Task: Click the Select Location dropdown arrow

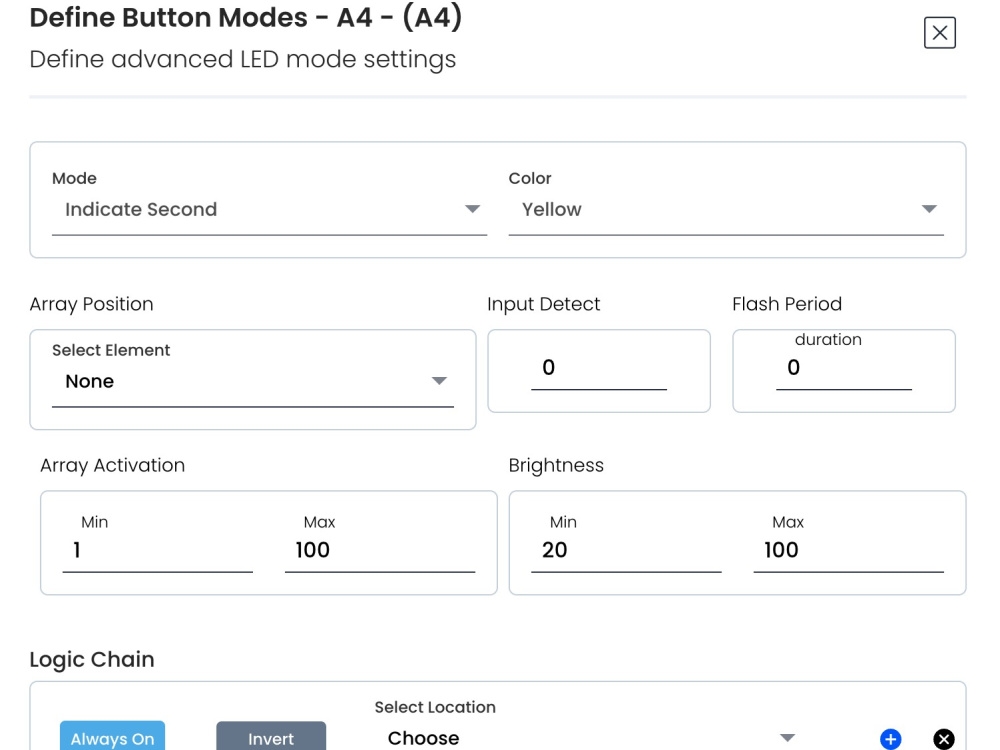Action: (x=788, y=738)
